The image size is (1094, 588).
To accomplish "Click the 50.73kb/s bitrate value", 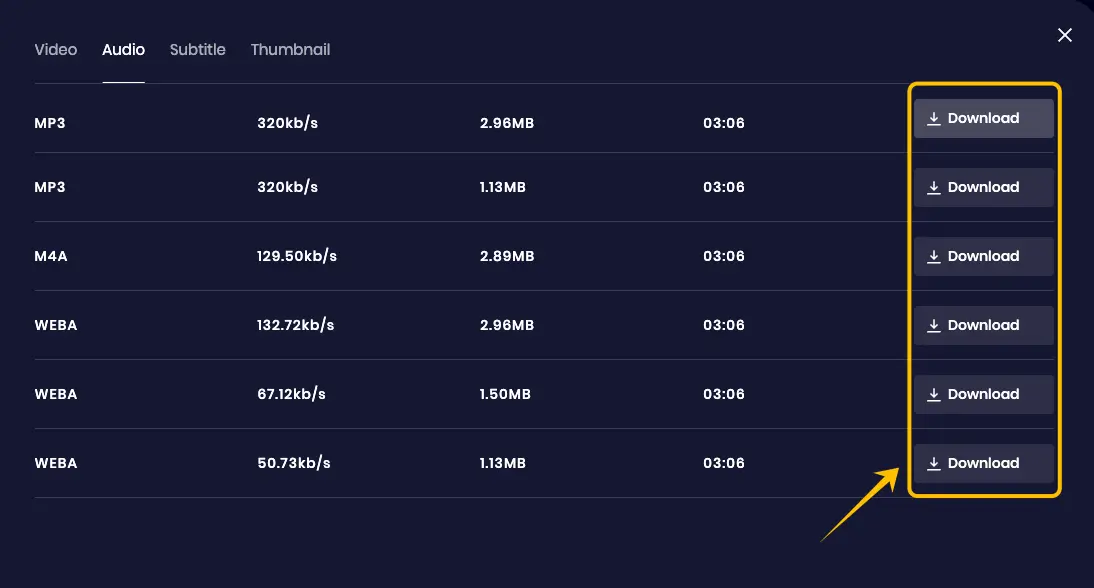I will click(x=293, y=463).
